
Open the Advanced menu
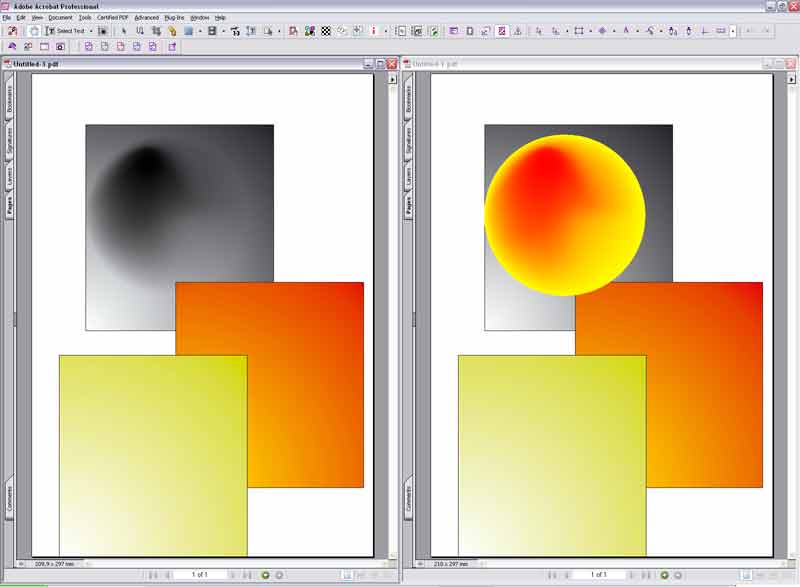(146, 18)
